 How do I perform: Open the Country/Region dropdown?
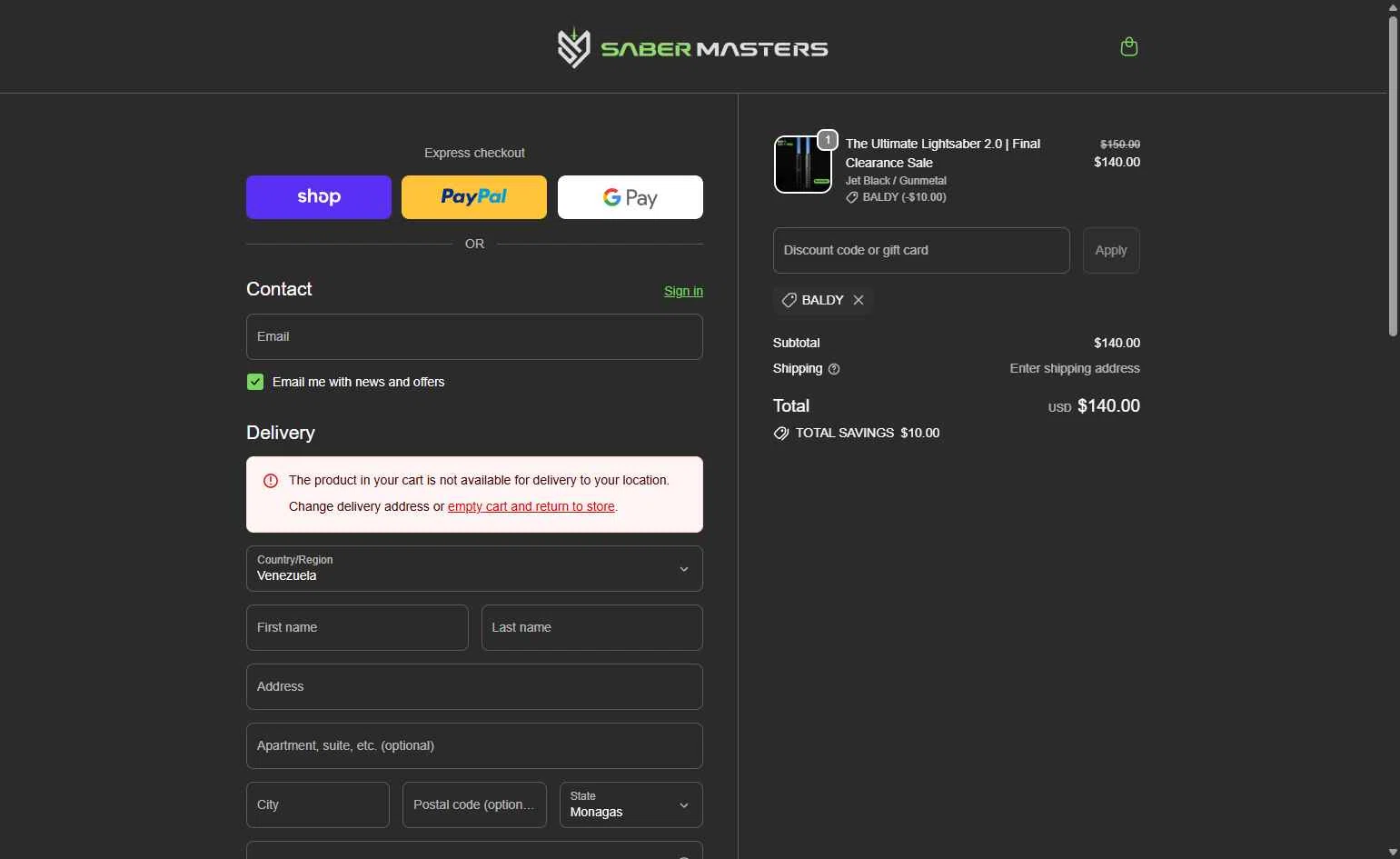click(x=474, y=568)
